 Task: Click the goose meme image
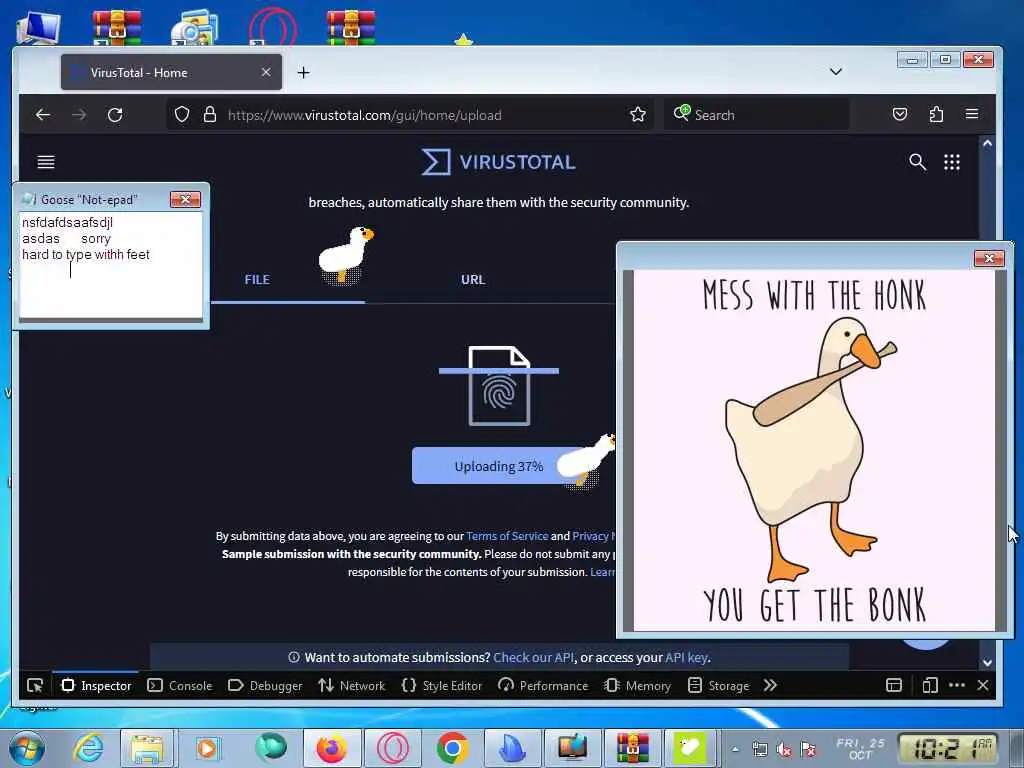(814, 451)
